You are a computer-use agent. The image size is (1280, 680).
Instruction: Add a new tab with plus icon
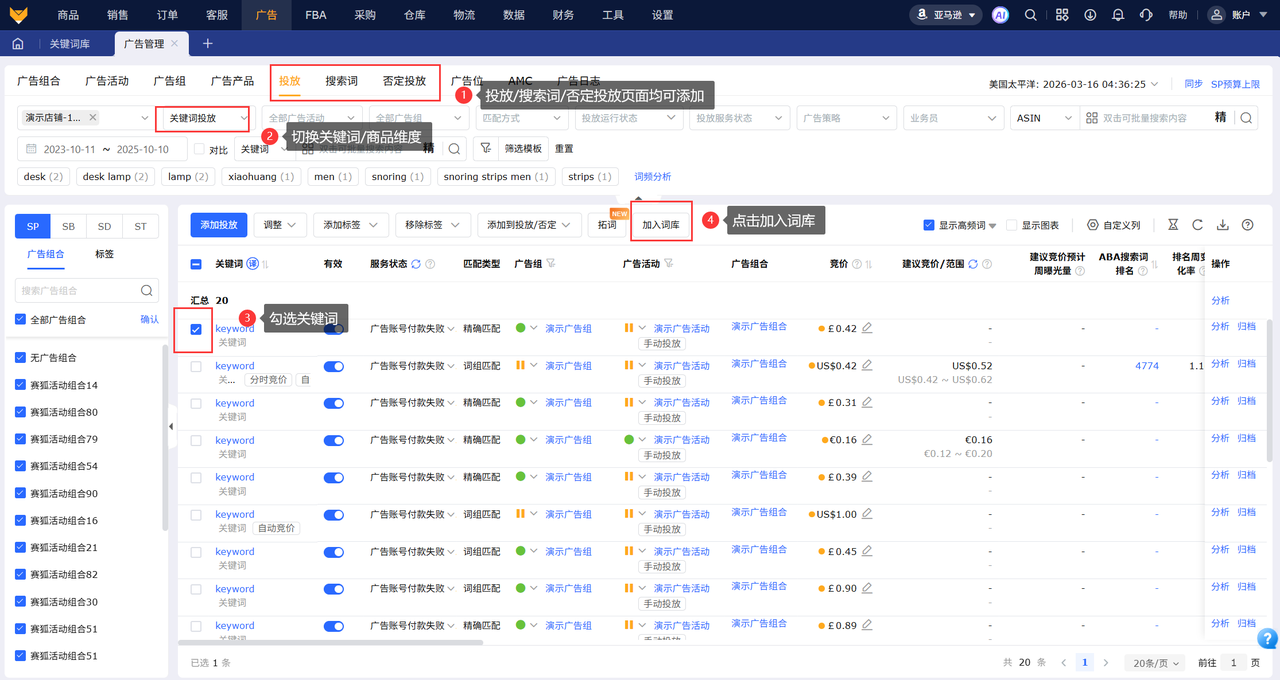[x=208, y=44]
